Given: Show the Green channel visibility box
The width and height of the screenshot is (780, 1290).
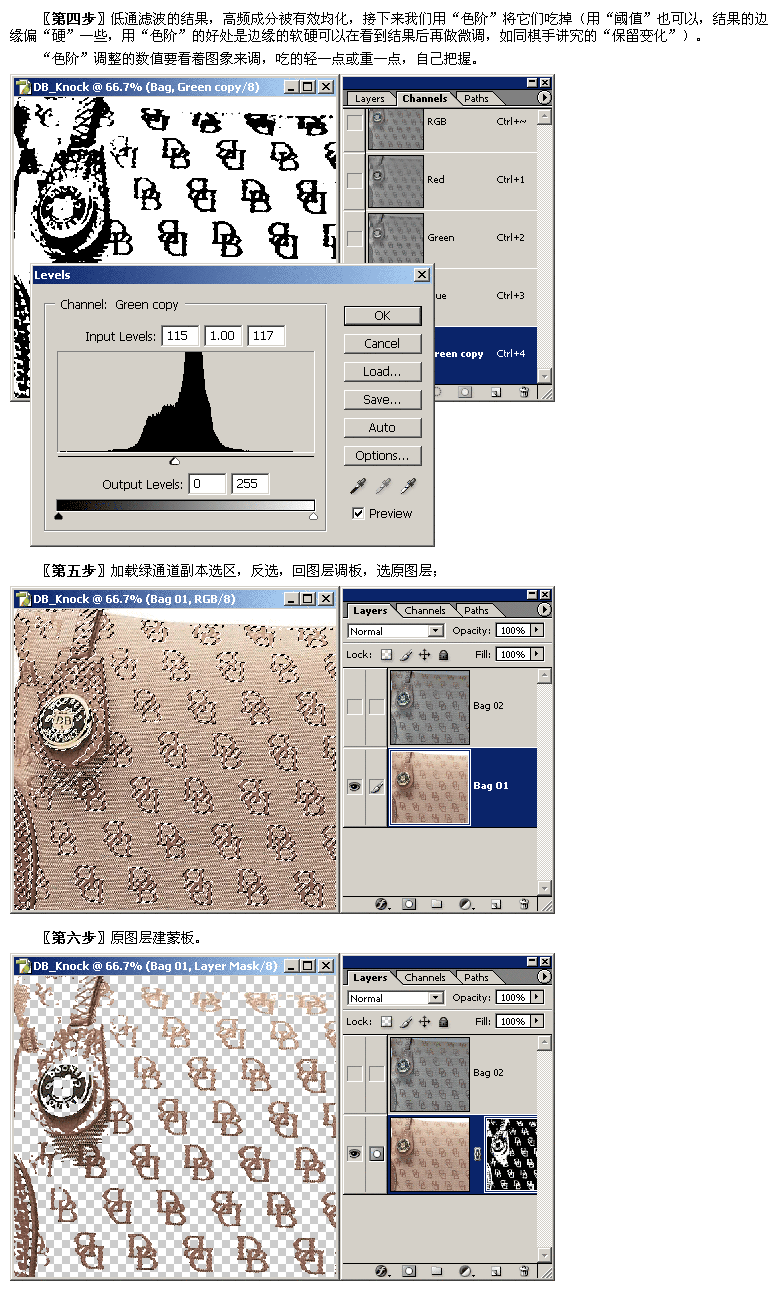Looking at the screenshot, I should point(355,238).
